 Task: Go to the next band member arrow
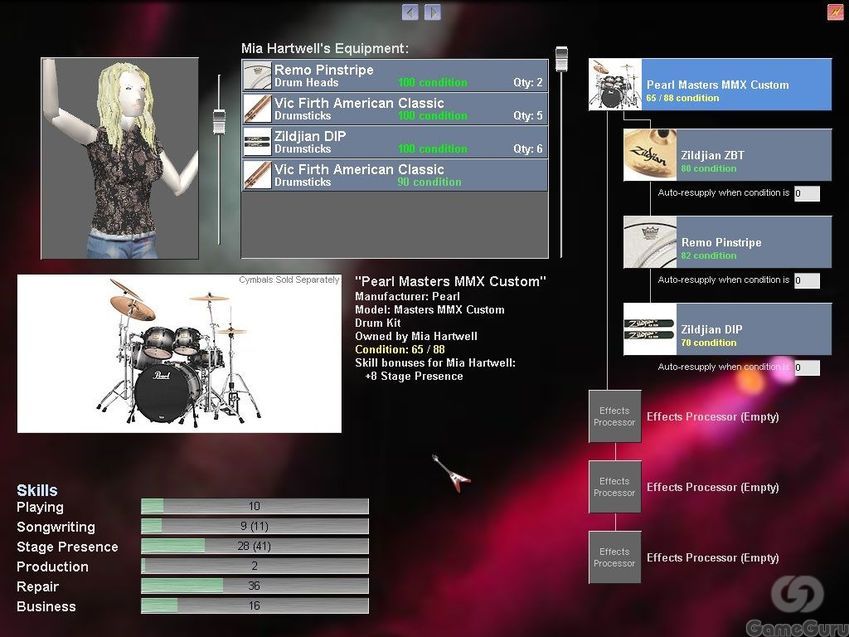tap(433, 12)
